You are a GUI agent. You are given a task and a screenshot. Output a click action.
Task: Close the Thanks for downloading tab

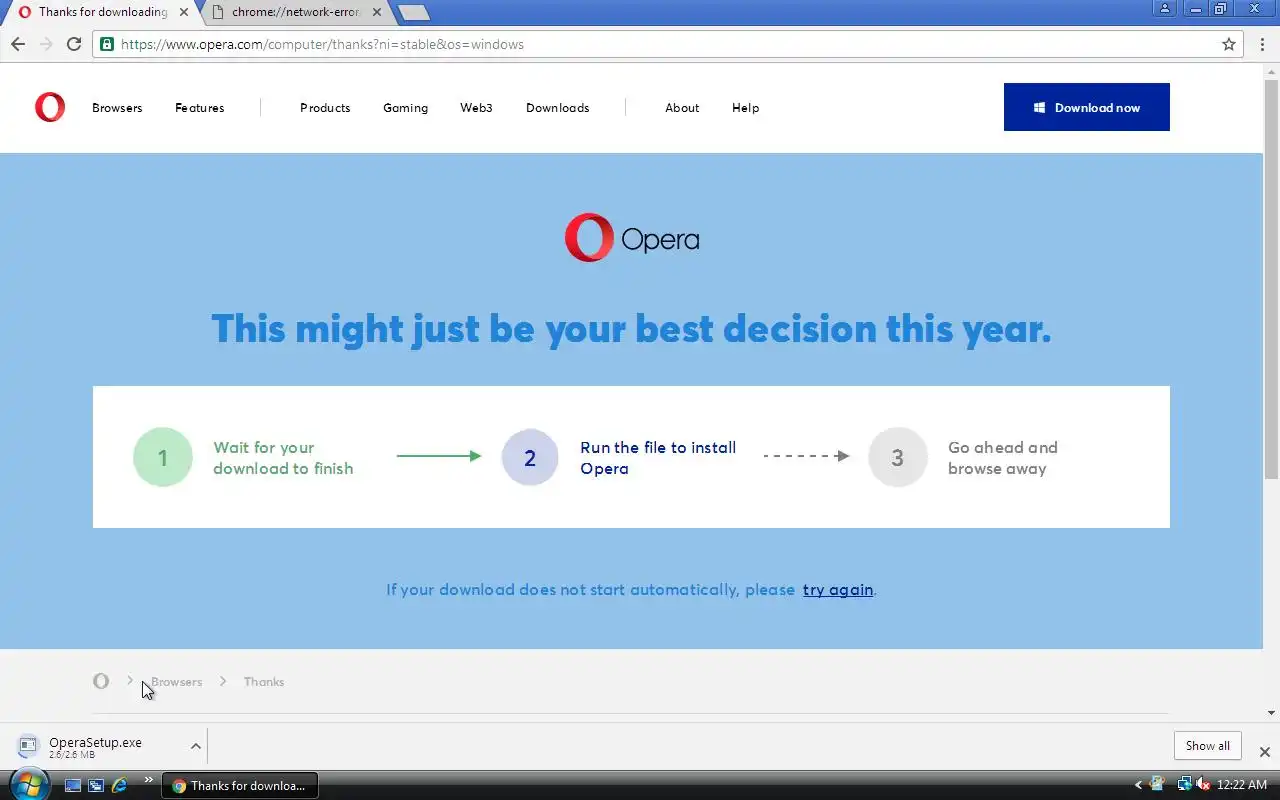coord(184,12)
